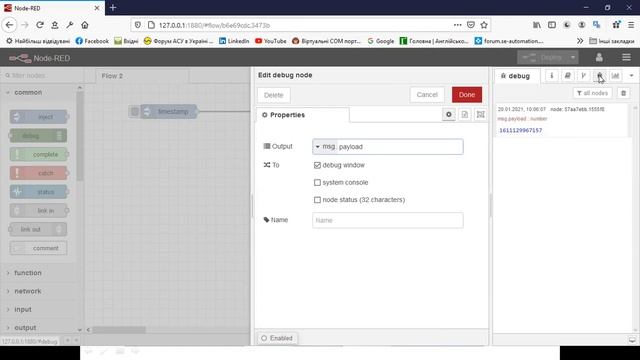Go back in browser history
The image size is (640, 360).
(x=9, y=25)
